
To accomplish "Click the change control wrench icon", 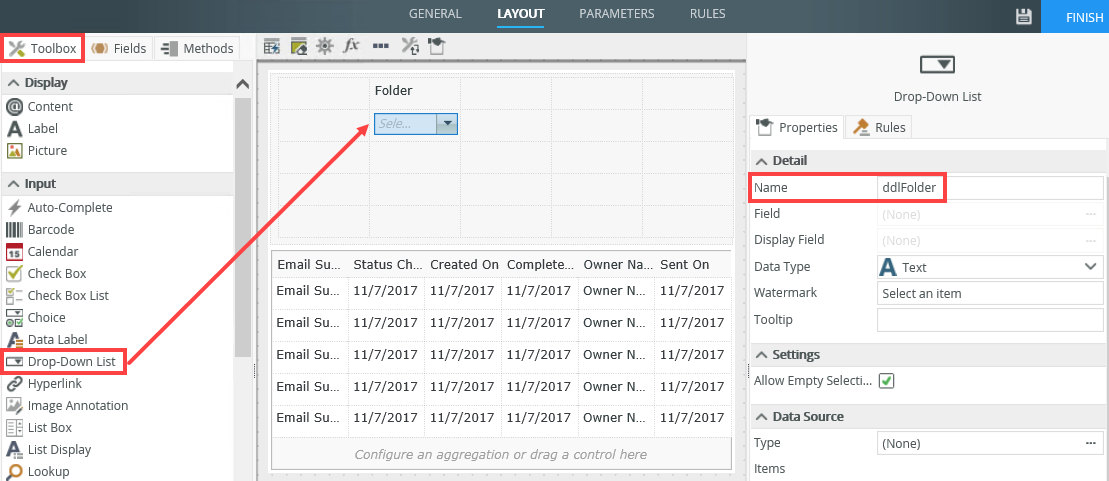I will point(410,47).
